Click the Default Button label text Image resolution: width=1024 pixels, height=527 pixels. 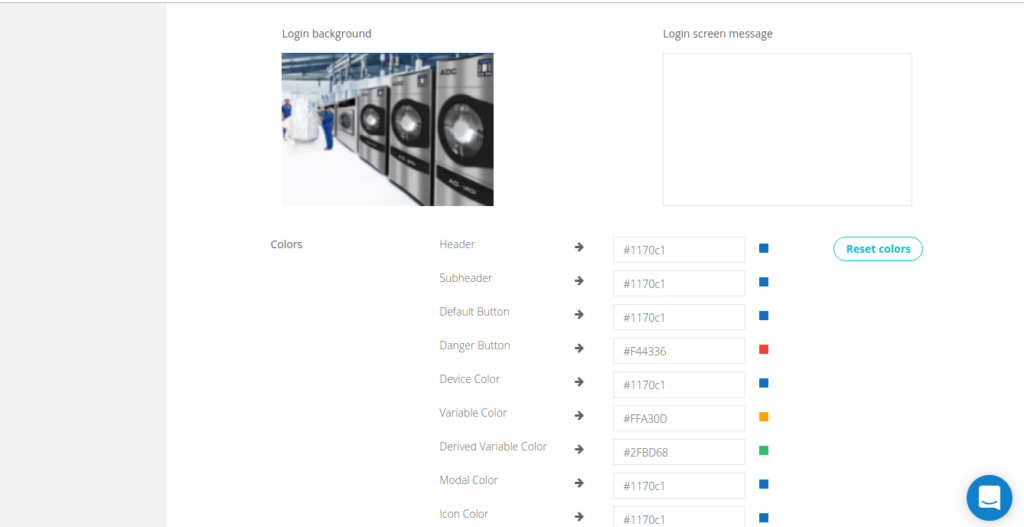[474, 311]
